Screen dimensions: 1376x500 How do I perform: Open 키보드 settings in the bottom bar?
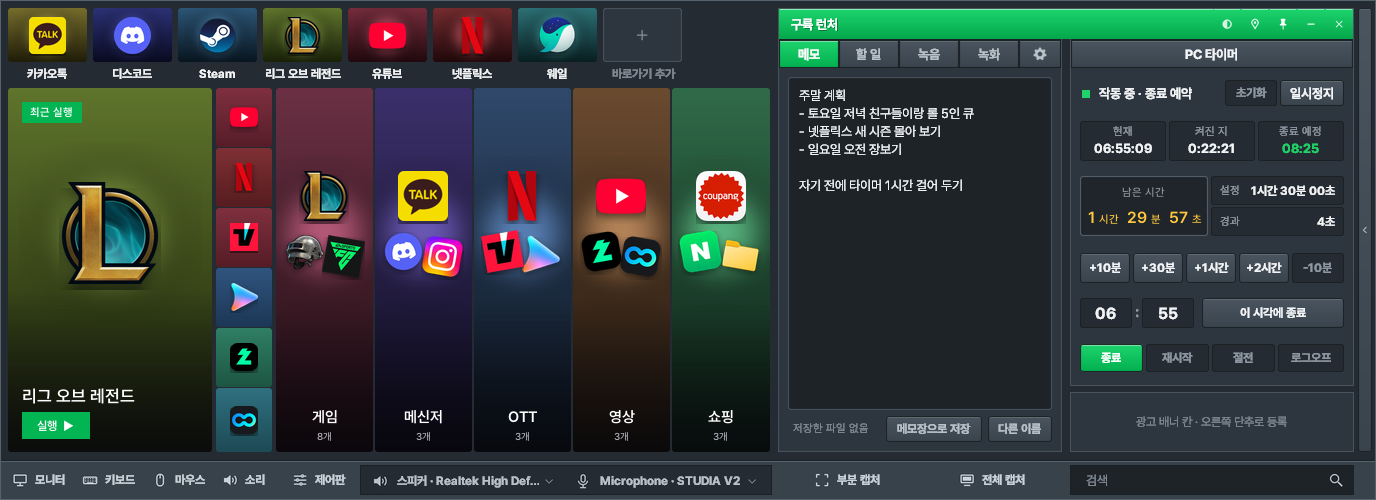coord(109,481)
